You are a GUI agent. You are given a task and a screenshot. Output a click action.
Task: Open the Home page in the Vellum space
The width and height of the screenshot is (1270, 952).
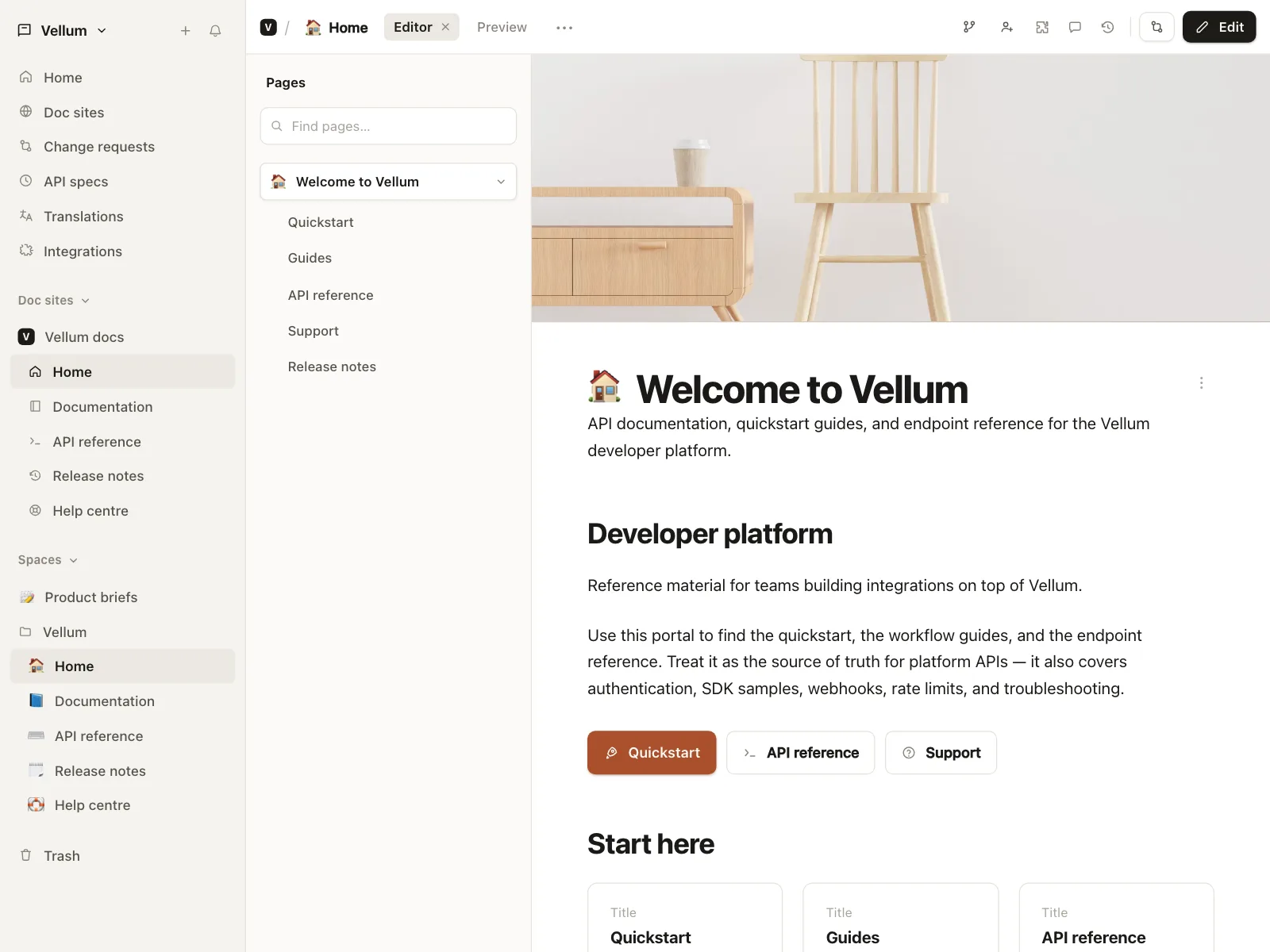tap(123, 666)
